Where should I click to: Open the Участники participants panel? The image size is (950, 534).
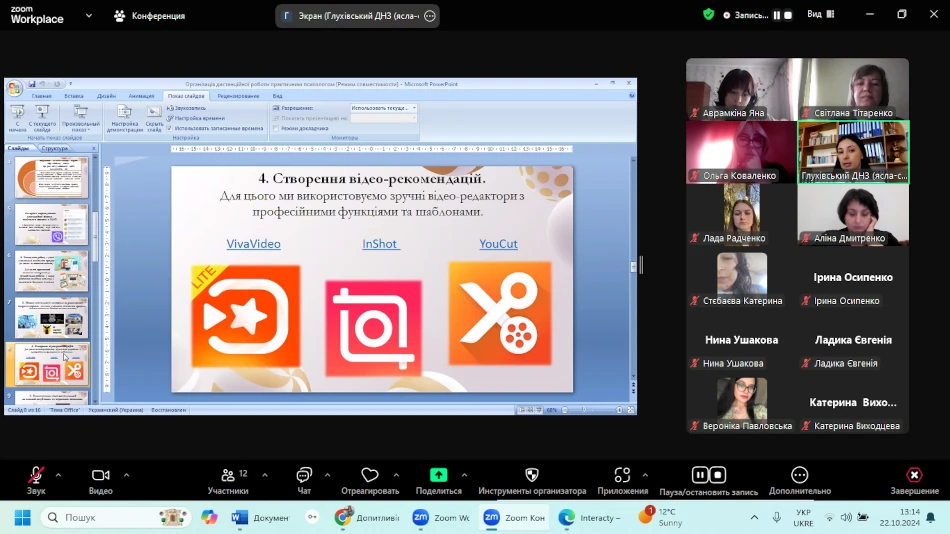coord(228,475)
